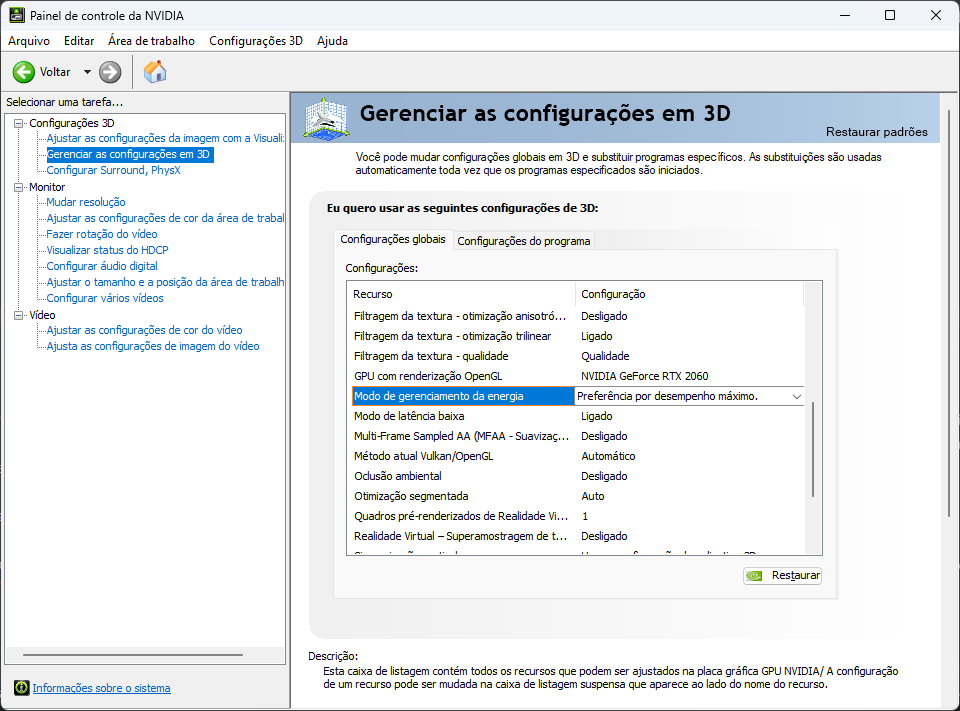This screenshot has width=960, height=711.
Task: Click the NVIDIA Control Panel title bar icon
Action: (17, 15)
